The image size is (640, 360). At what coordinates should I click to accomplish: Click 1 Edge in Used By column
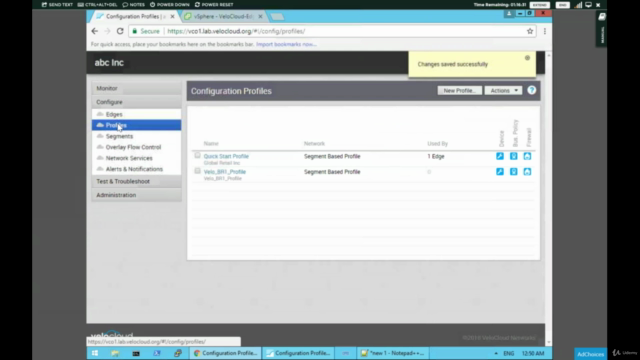[x=436, y=156]
